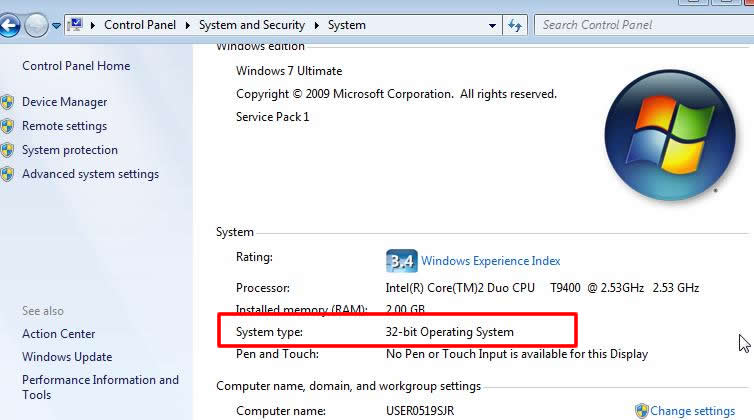Select the System breadcrumb

347,25
